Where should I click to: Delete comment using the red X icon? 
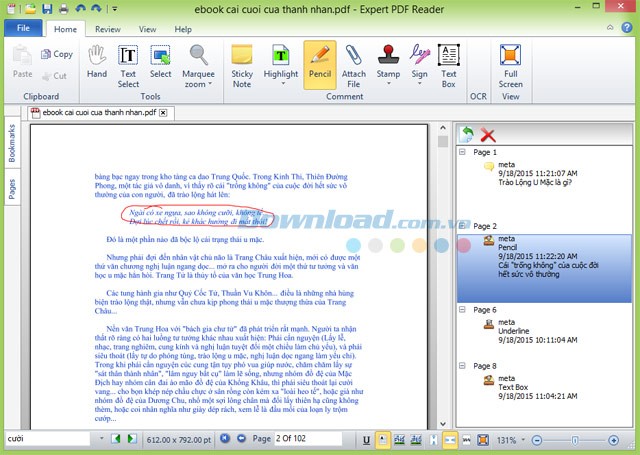coord(489,134)
